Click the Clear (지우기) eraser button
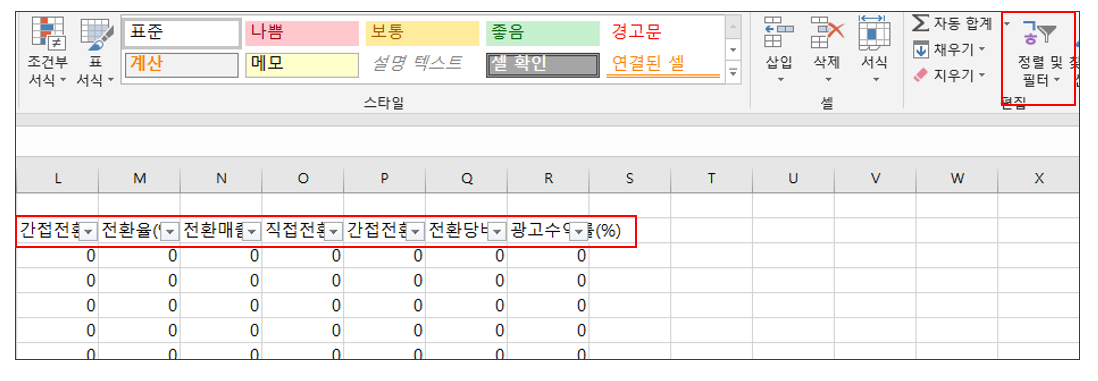1098x381 pixels. point(950,75)
